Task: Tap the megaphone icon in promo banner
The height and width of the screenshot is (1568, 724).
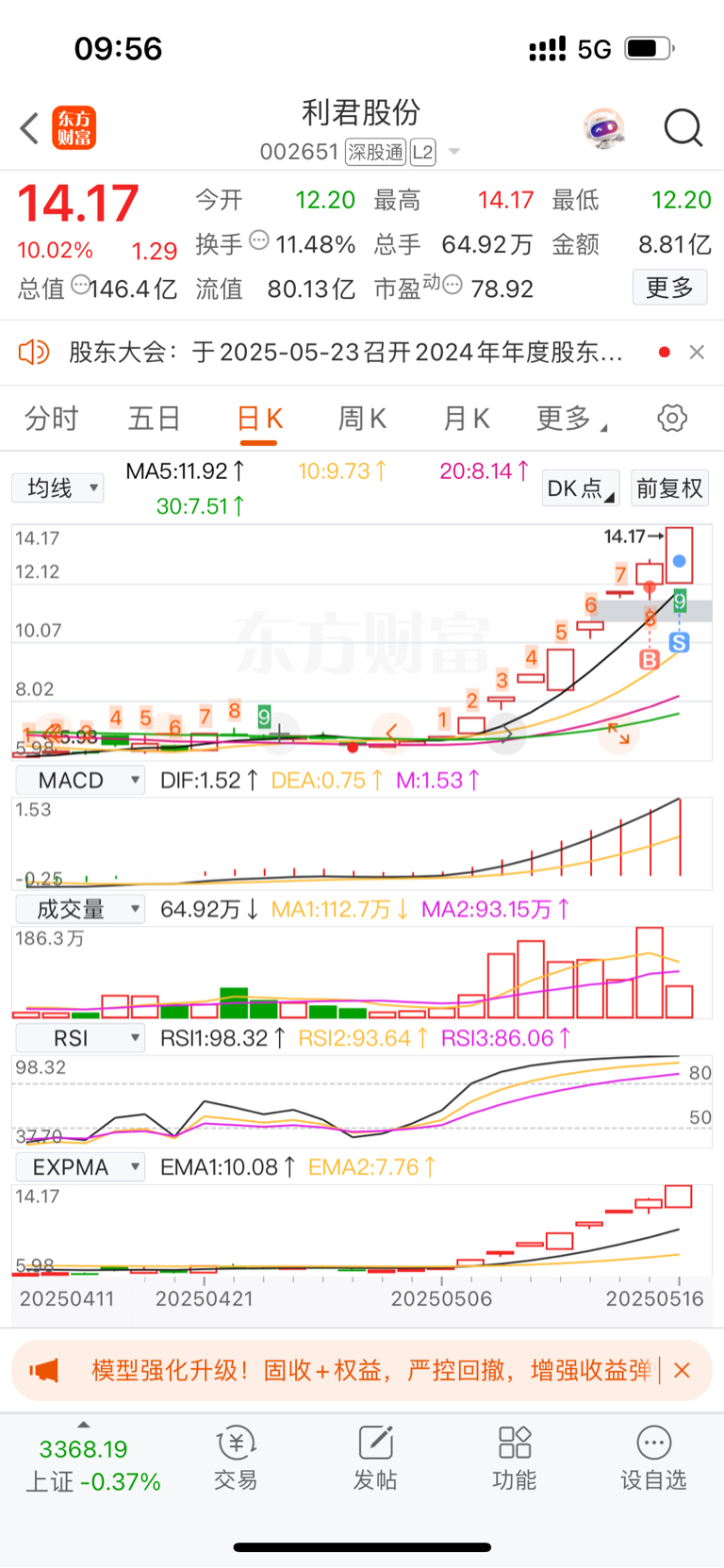Action: pos(44,1370)
